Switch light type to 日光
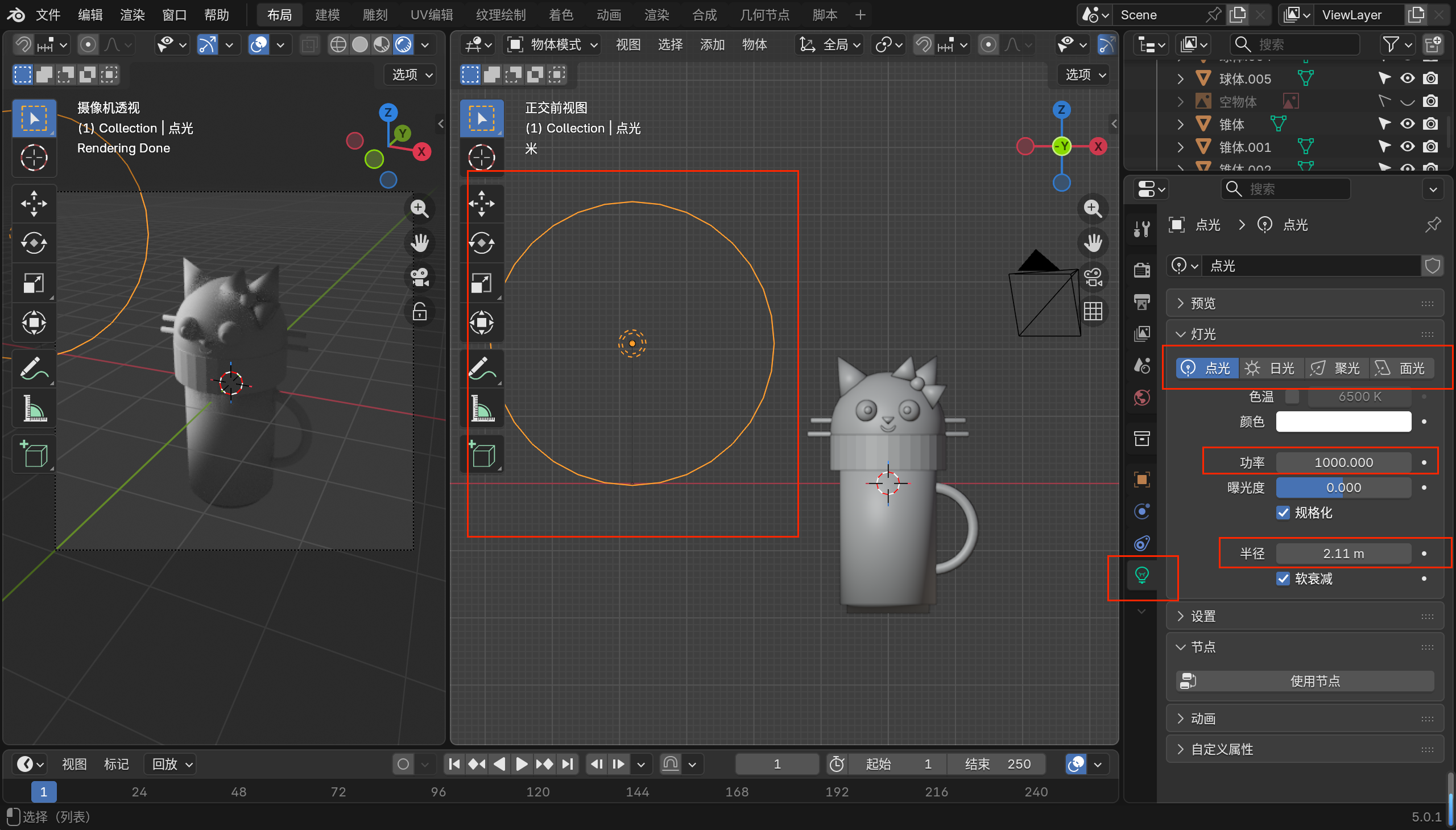 1271,368
